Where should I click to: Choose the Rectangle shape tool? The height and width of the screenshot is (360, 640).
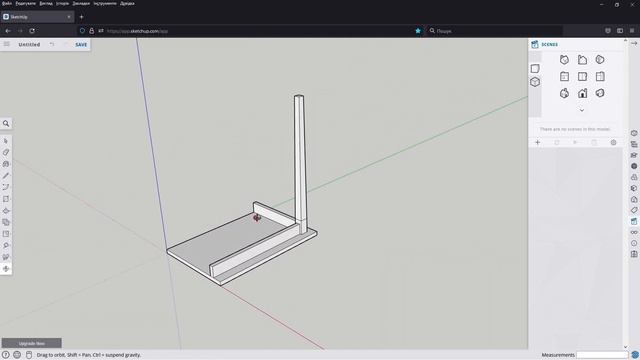pyautogui.click(x=6, y=199)
